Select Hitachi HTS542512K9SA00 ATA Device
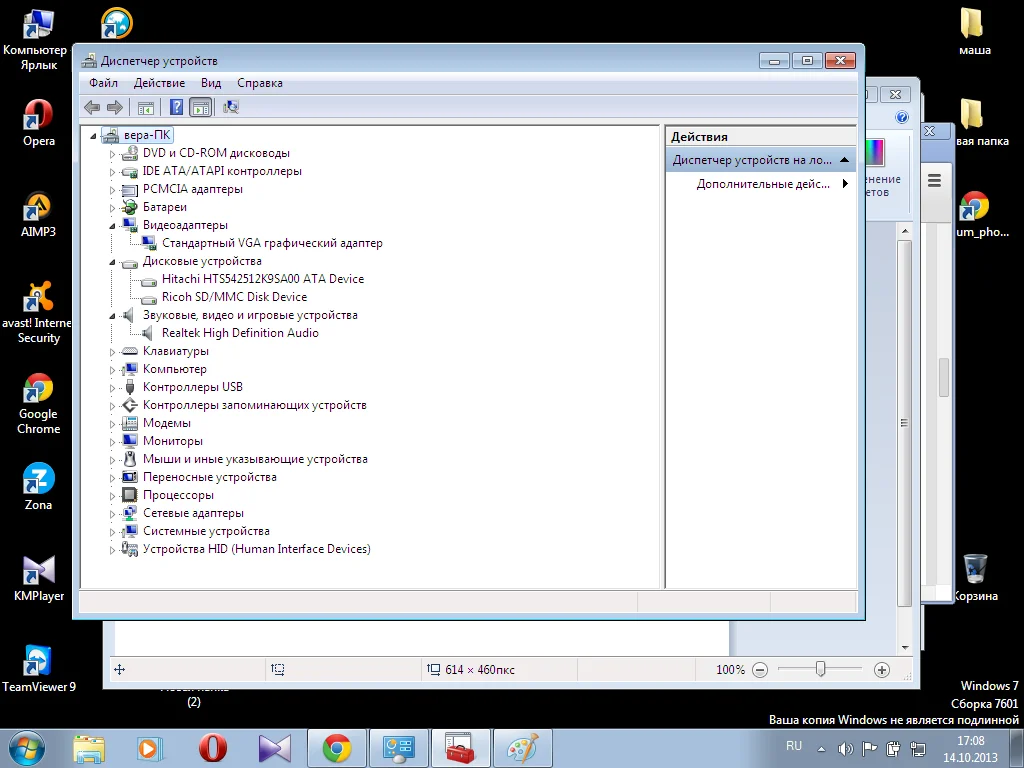The height and width of the screenshot is (768, 1024). [x=263, y=279]
